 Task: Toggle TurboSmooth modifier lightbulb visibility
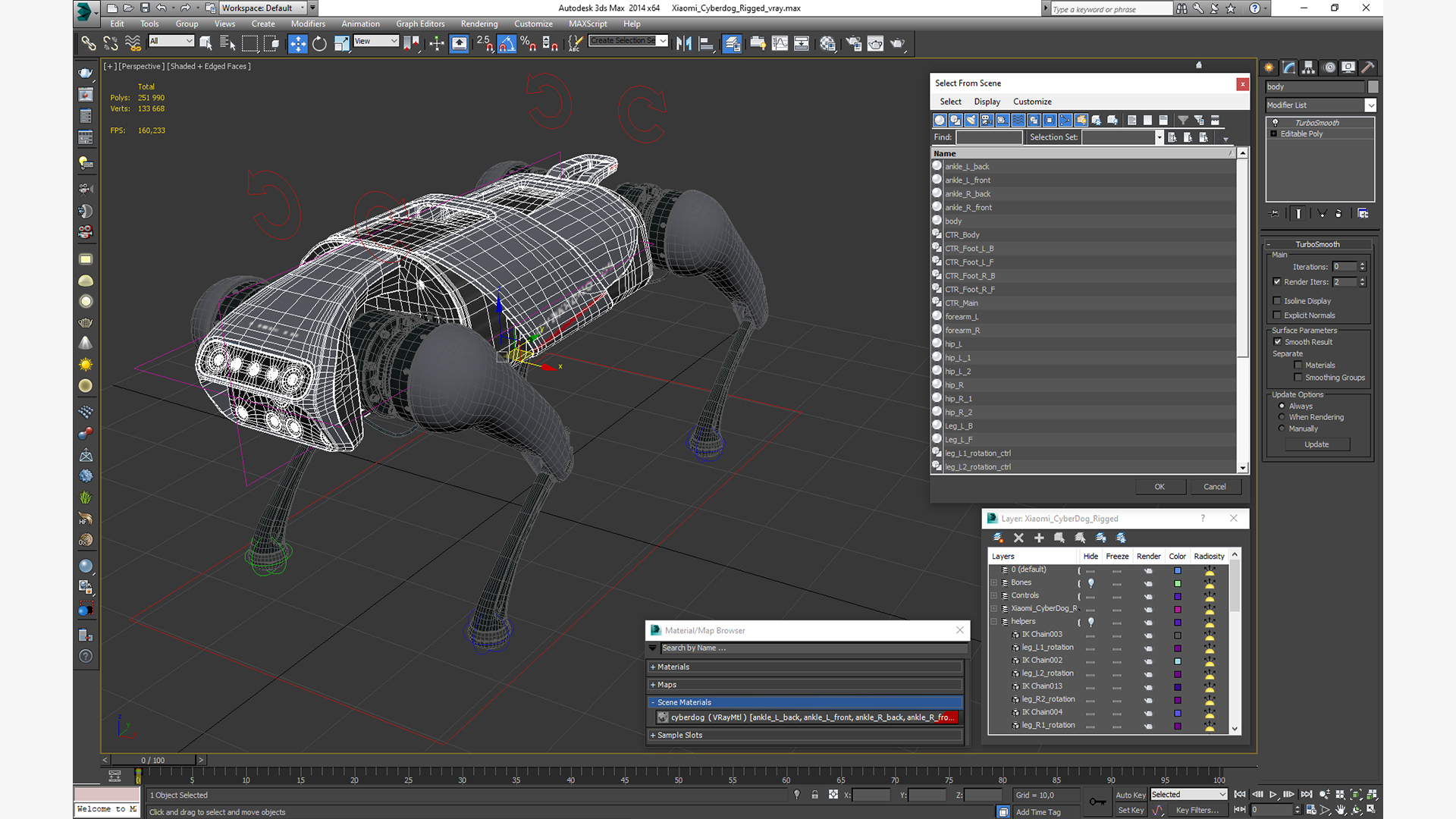click(x=1275, y=122)
